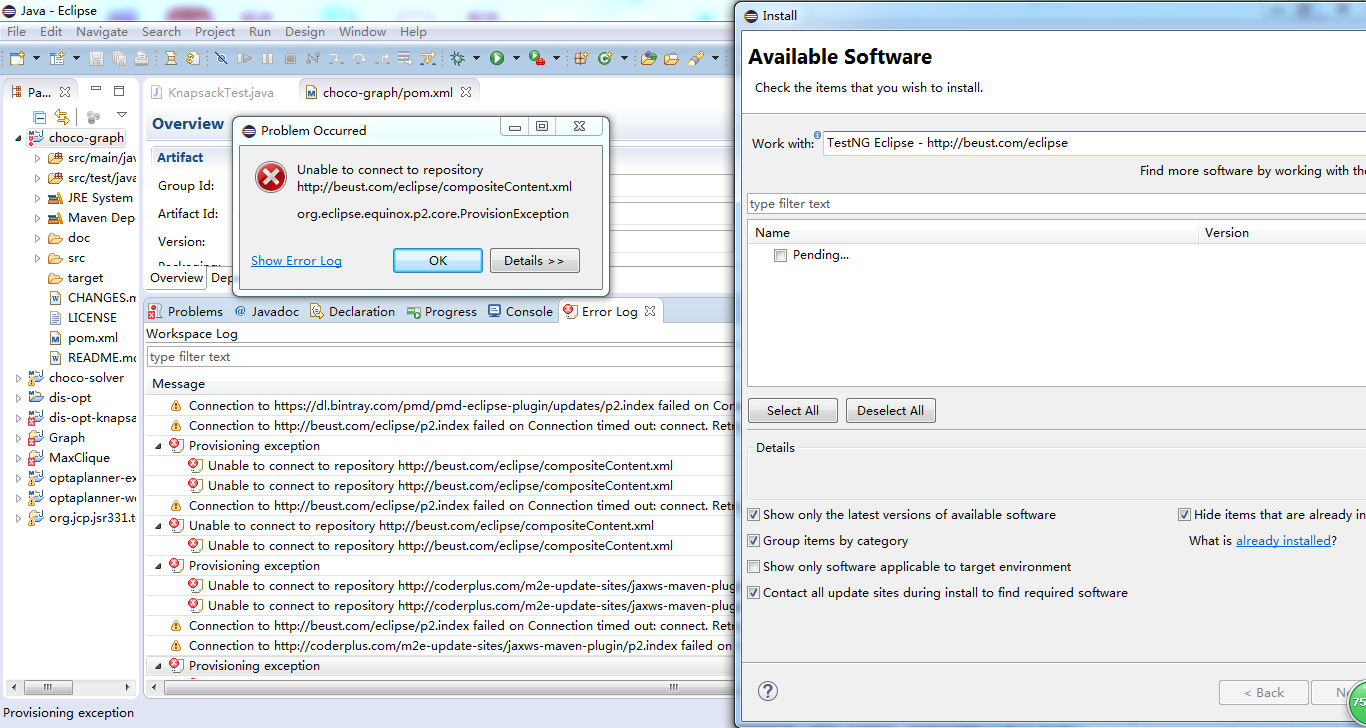The height and width of the screenshot is (728, 1366).
Task: Click the Install dialog type filter text field
Action: pos(1056,204)
